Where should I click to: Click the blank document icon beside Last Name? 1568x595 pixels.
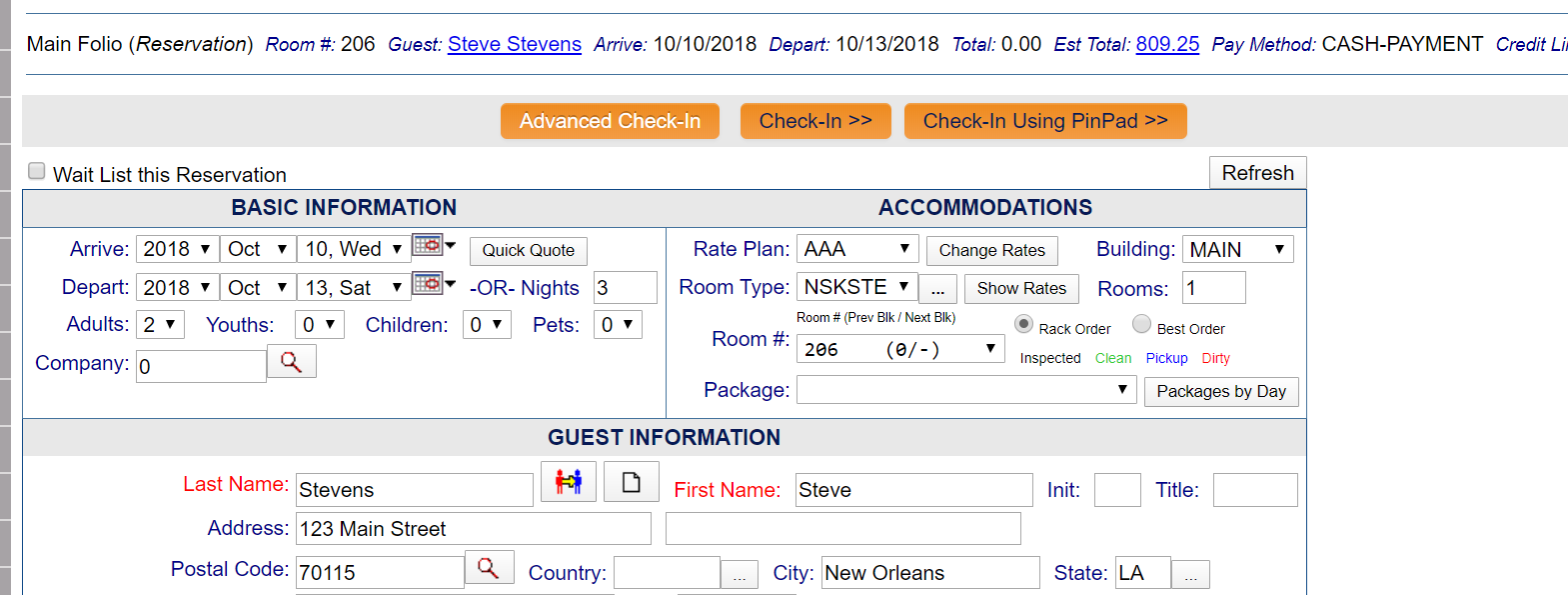(x=632, y=481)
